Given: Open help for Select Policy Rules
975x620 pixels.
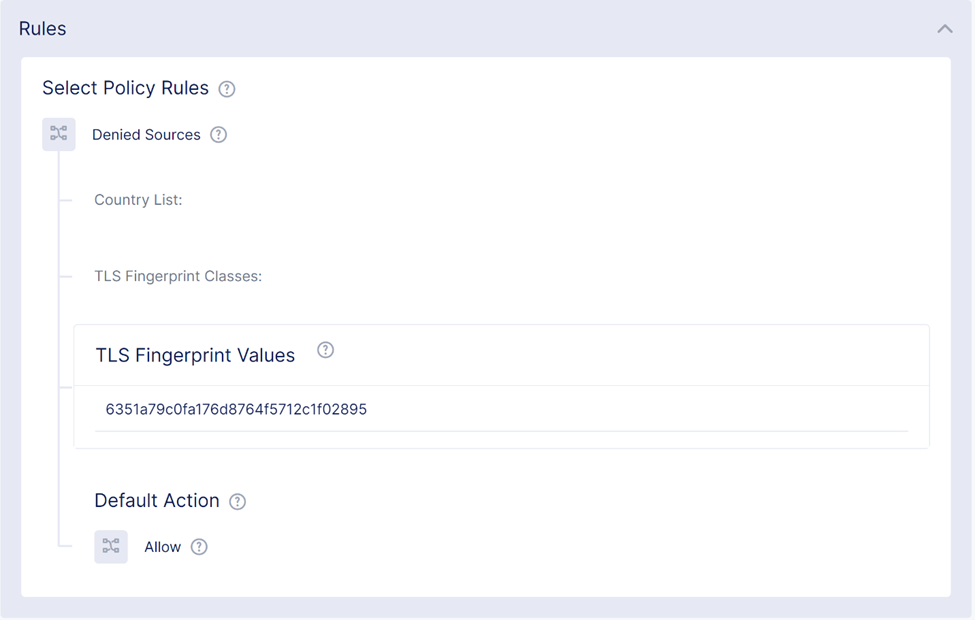Looking at the screenshot, I should click(x=227, y=89).
